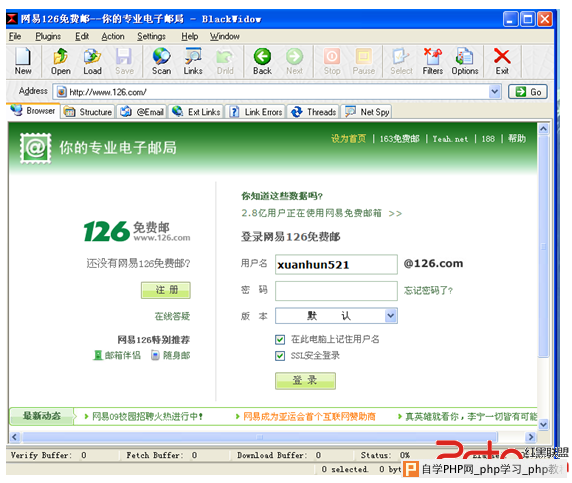Click the BlackWidow title bar logo

[x=12, y=19]
